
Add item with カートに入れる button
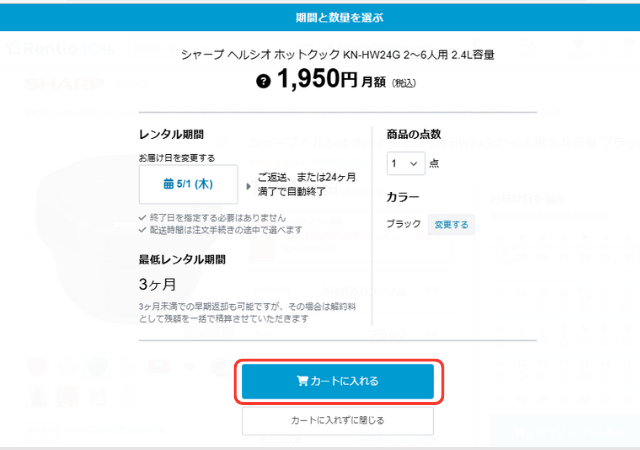point(338,381)
